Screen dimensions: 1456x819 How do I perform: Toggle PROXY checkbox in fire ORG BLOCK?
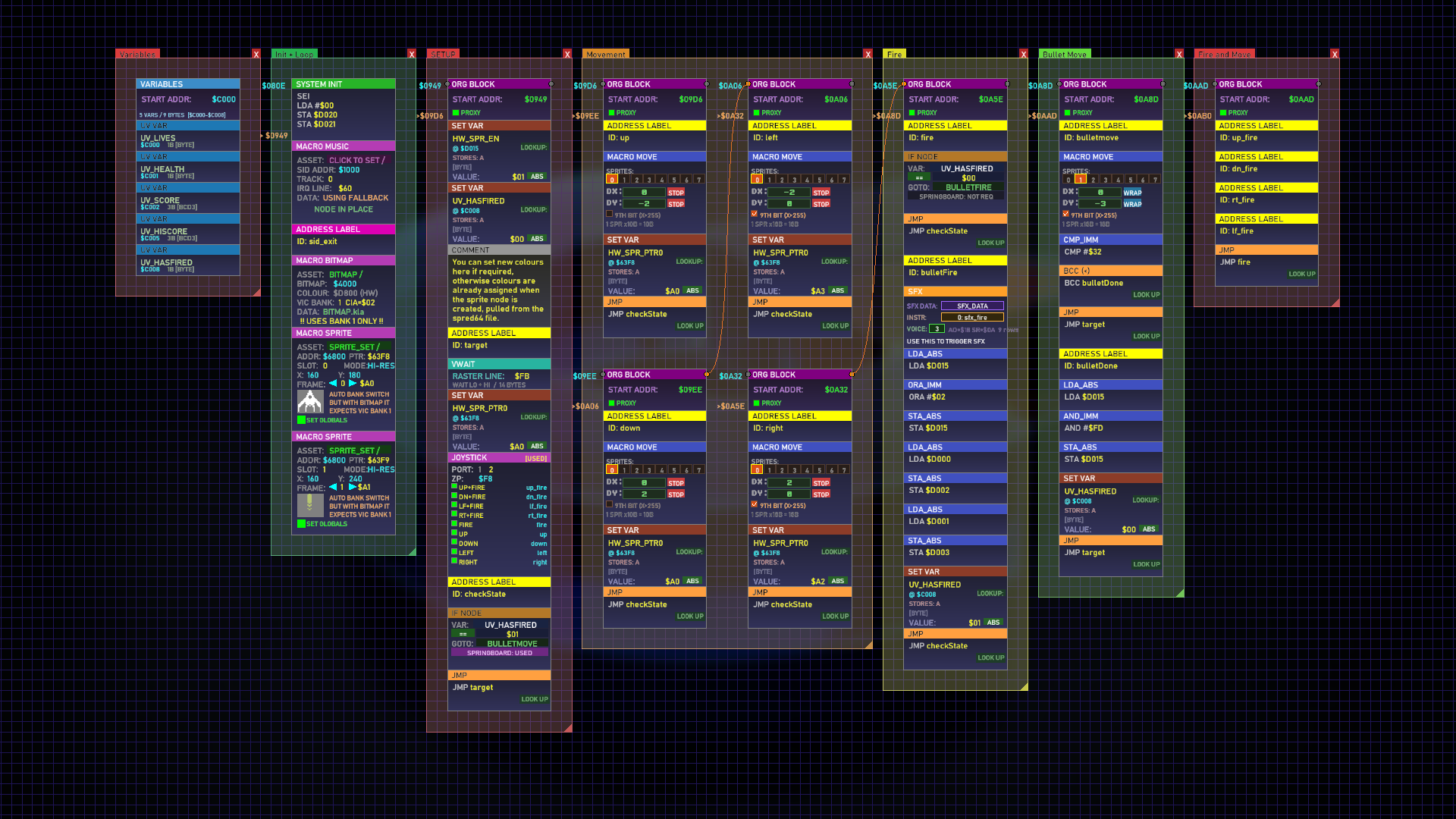pyautogui.click(x=912, y=112)
